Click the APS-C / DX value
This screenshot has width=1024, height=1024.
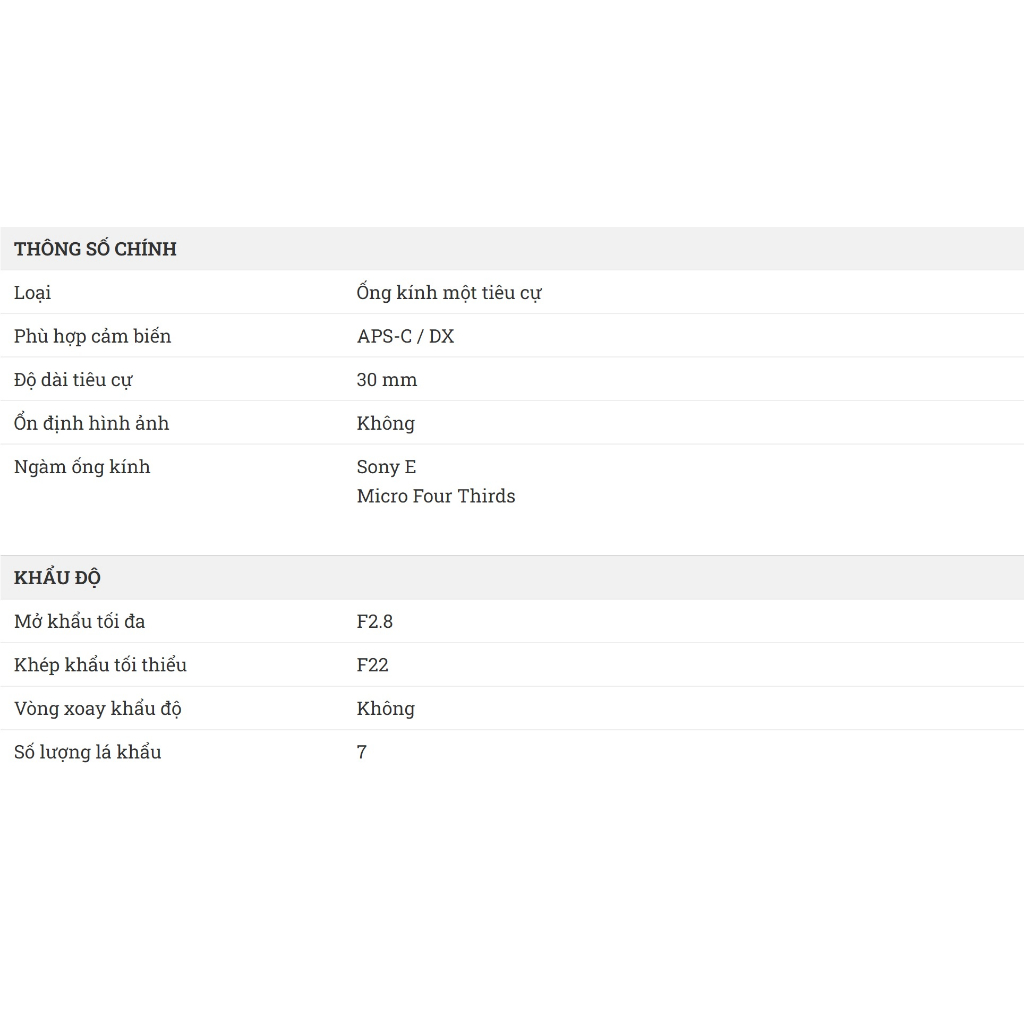pos(405,336)
